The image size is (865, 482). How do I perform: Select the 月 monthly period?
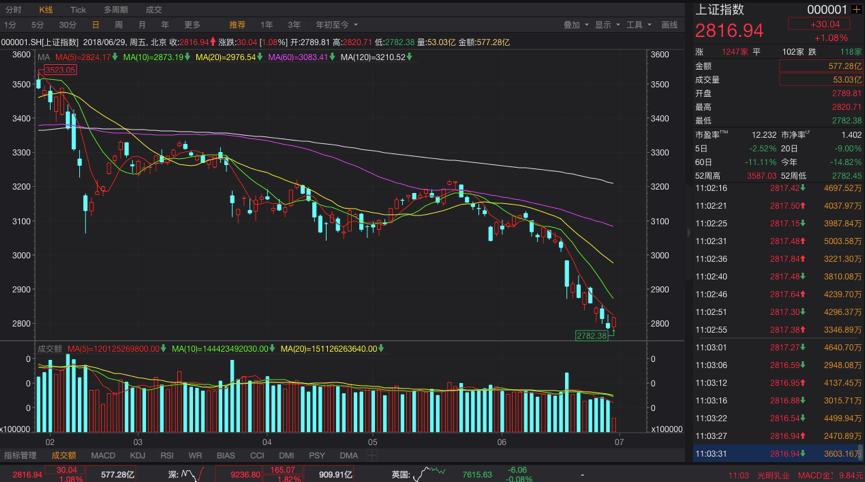(x=142, y=25)
